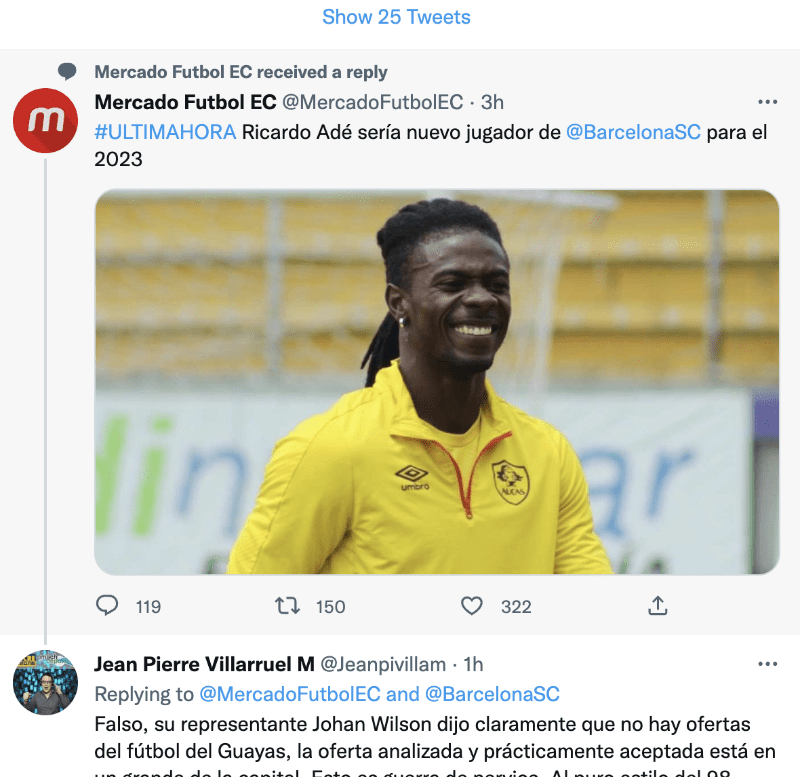Image resolution: width=800 pixels, height=777 pixels.
Task: Open the #ULTIMAHORA hashtag
Action: click(x=165, y=132)
